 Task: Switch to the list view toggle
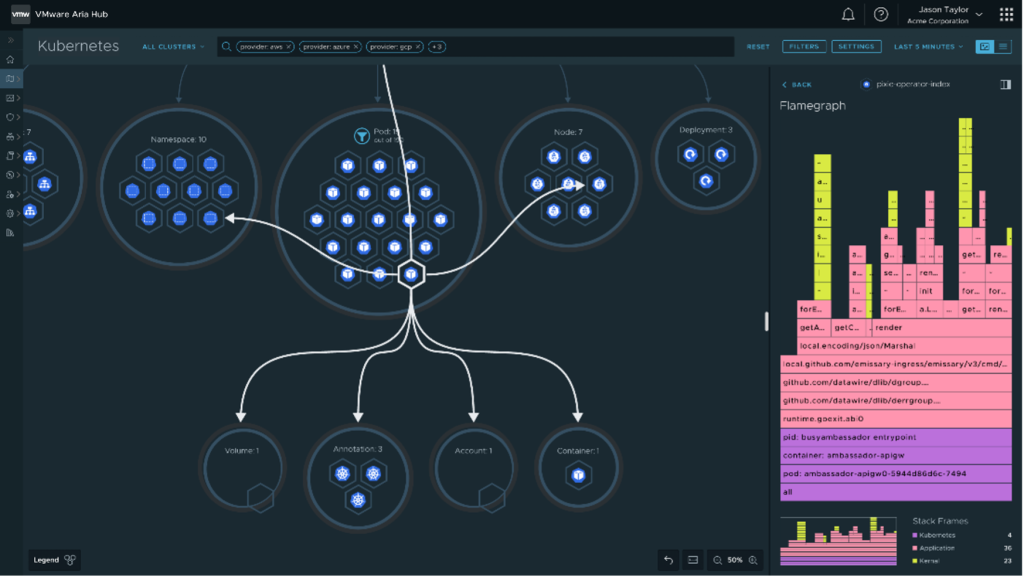click(1003, 47)
